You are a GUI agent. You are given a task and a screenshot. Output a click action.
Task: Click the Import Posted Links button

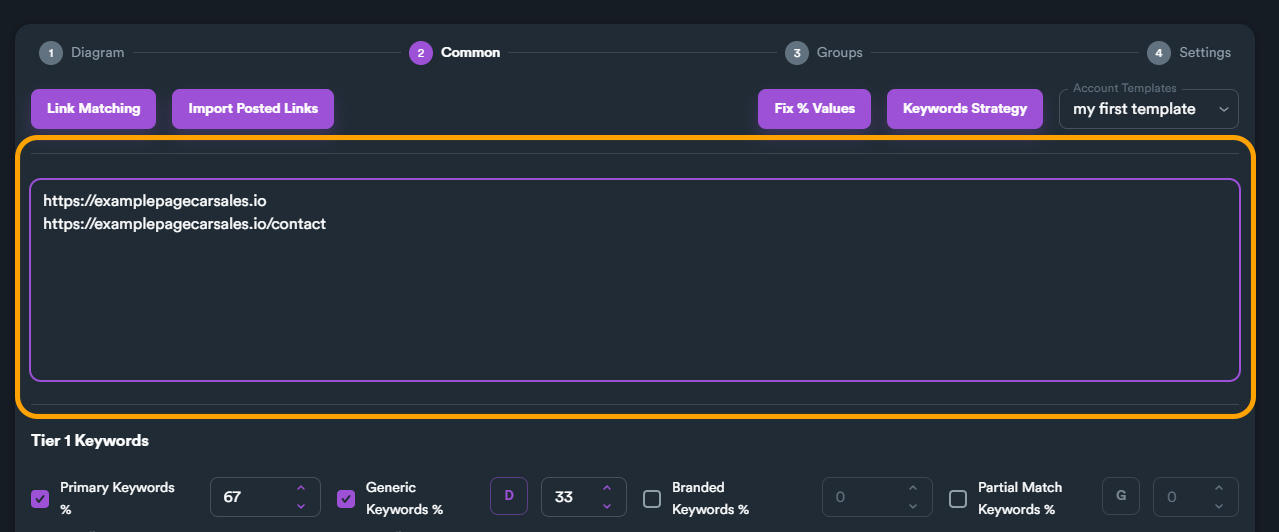[x=253, y=109]
